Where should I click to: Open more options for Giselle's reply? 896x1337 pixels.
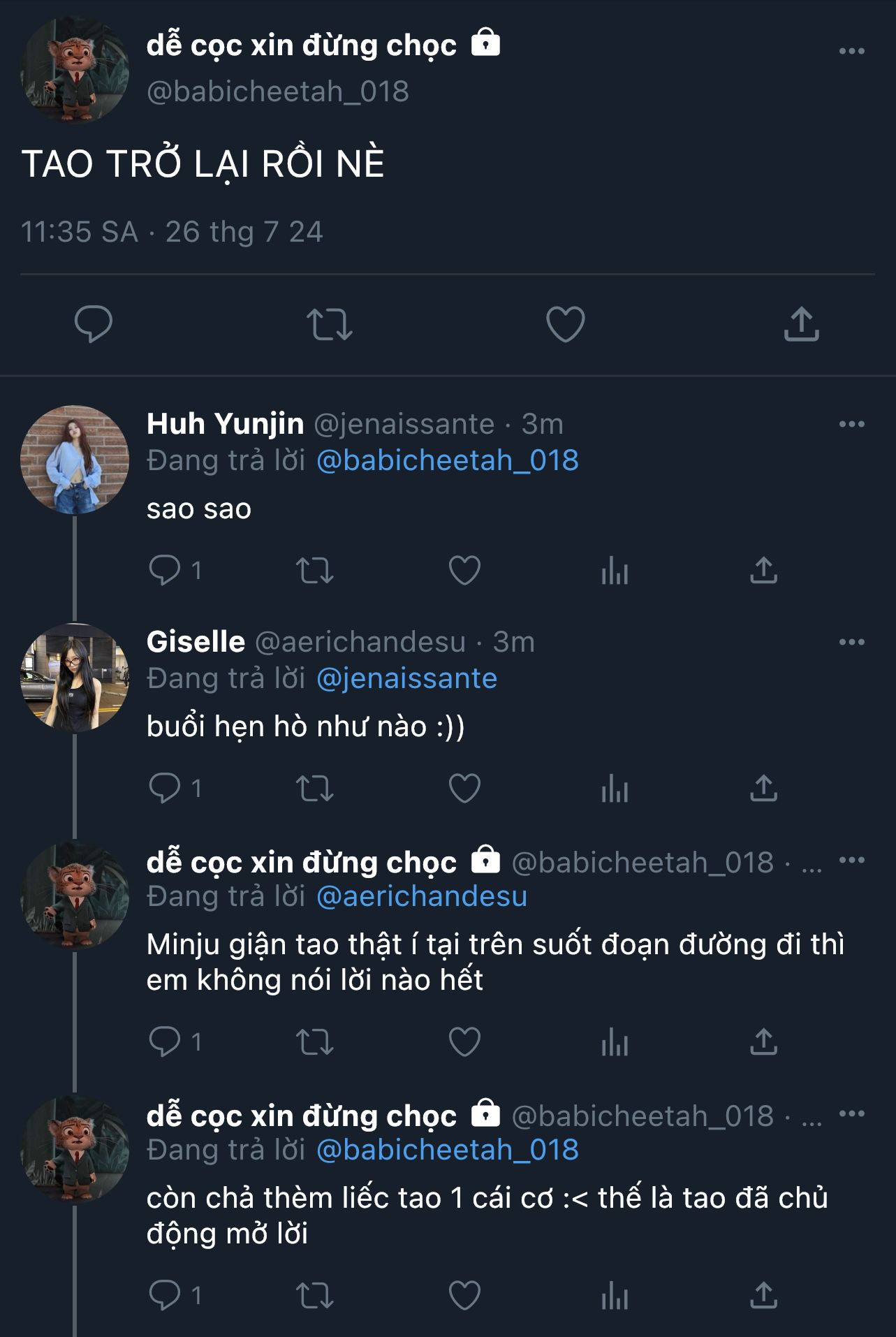[851, 642]
